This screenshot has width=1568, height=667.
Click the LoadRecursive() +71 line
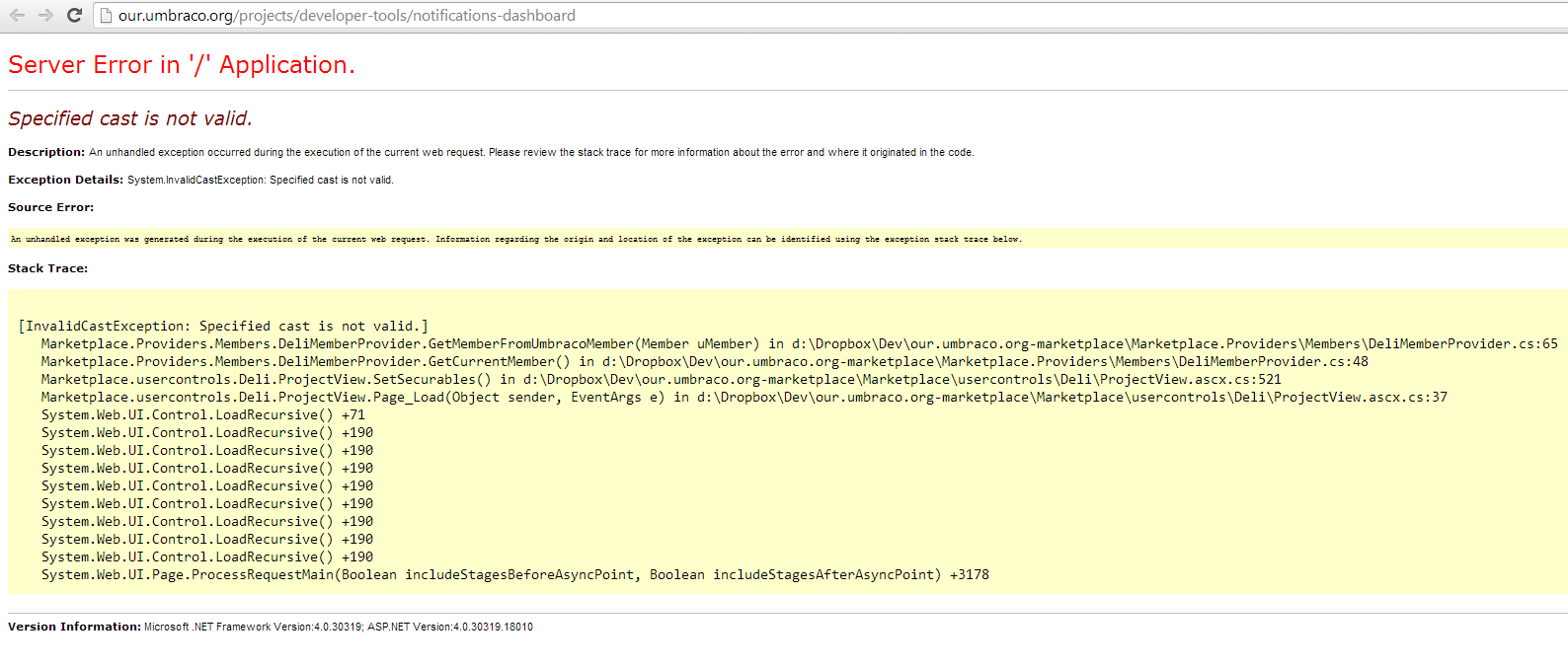(202, 414)
